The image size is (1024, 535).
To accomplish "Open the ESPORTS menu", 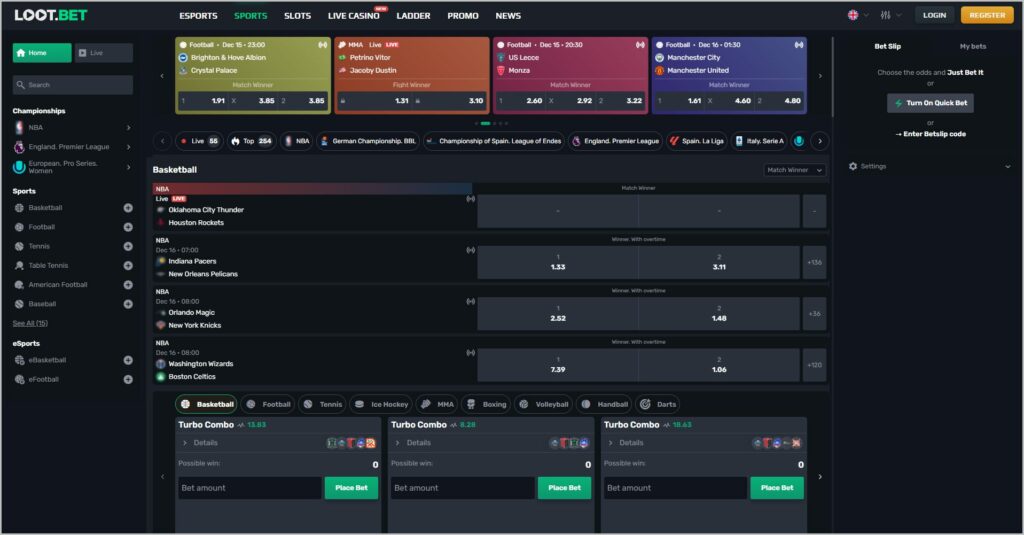I will [x=198, y=16].
